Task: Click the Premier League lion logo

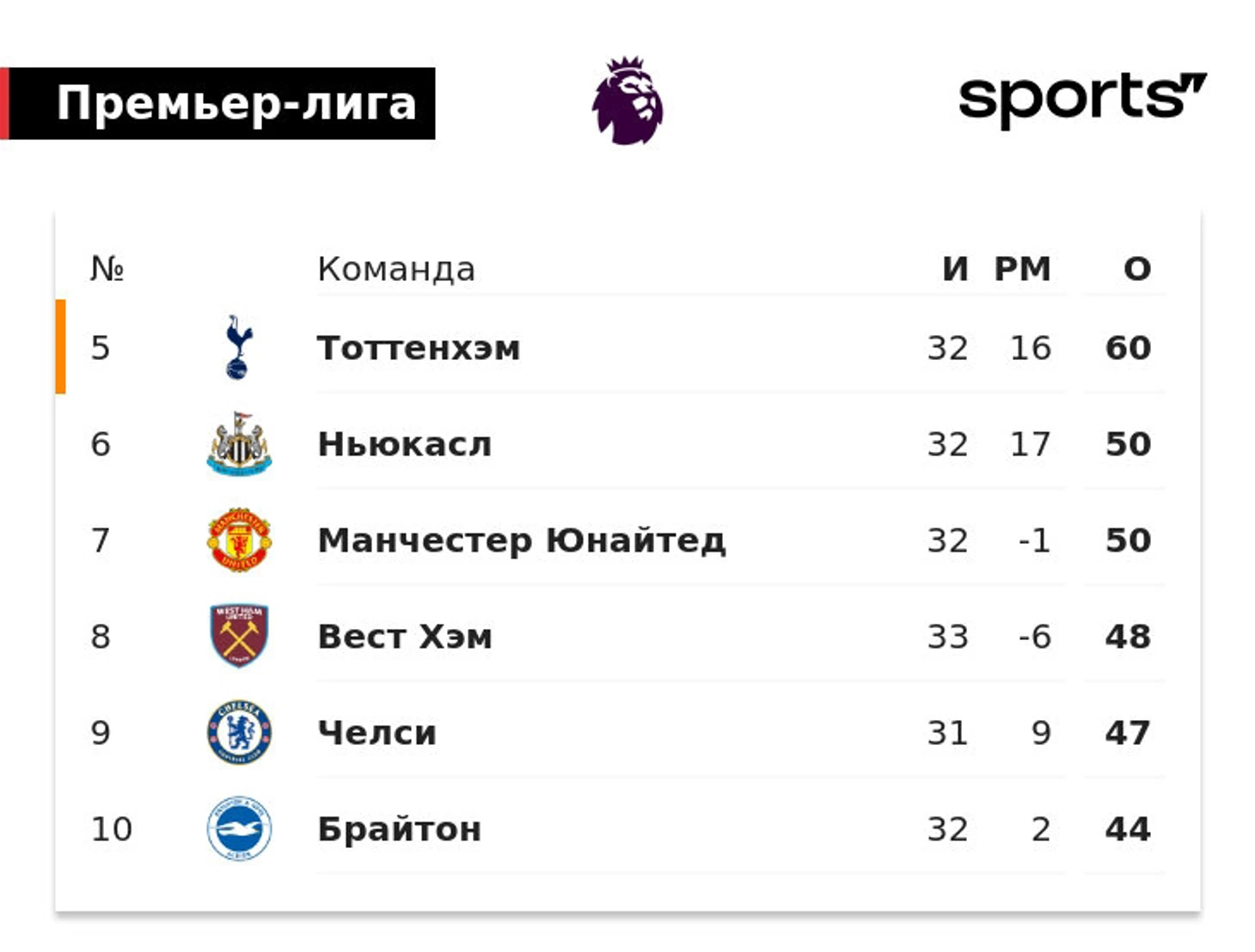Action: click(627, 101)
